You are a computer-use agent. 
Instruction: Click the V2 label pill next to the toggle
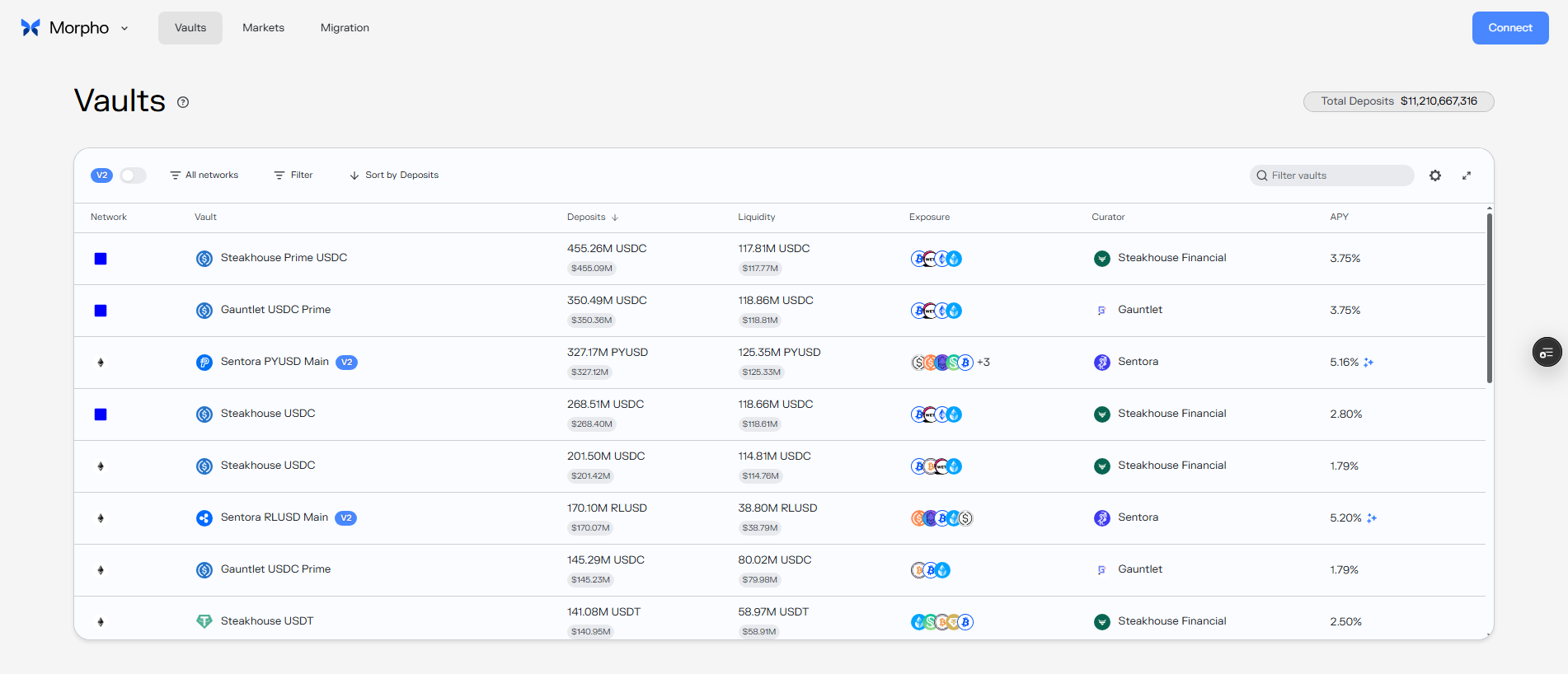(x=101, y=176)
